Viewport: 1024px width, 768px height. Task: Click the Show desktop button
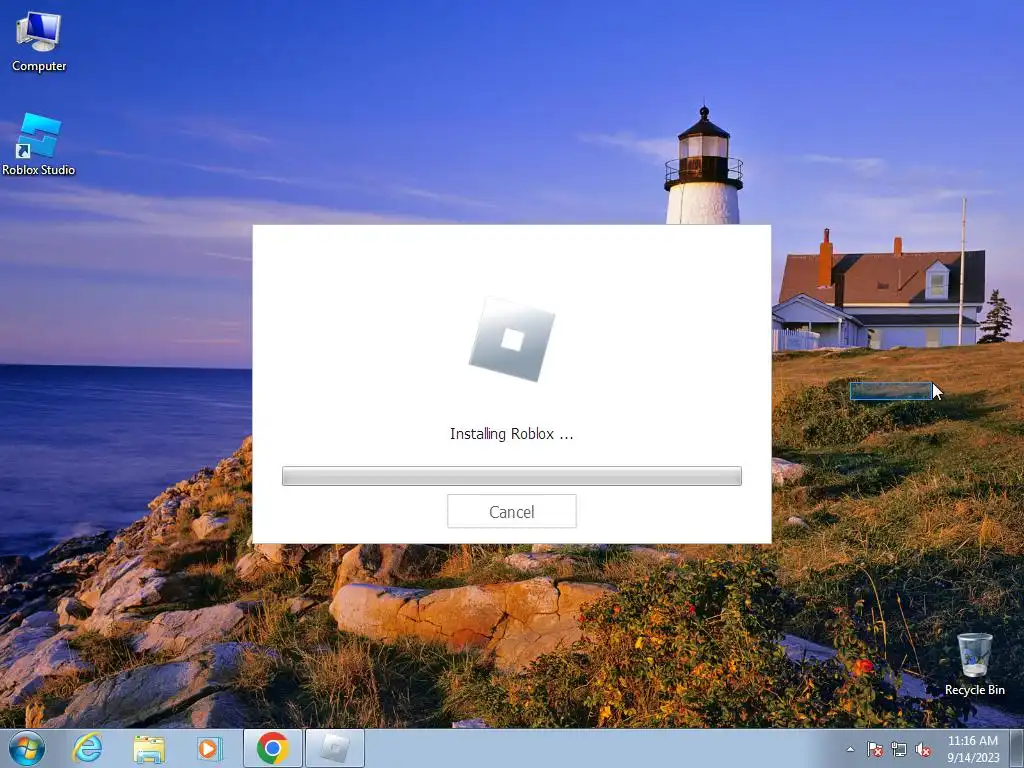[x=1017, y=748]
